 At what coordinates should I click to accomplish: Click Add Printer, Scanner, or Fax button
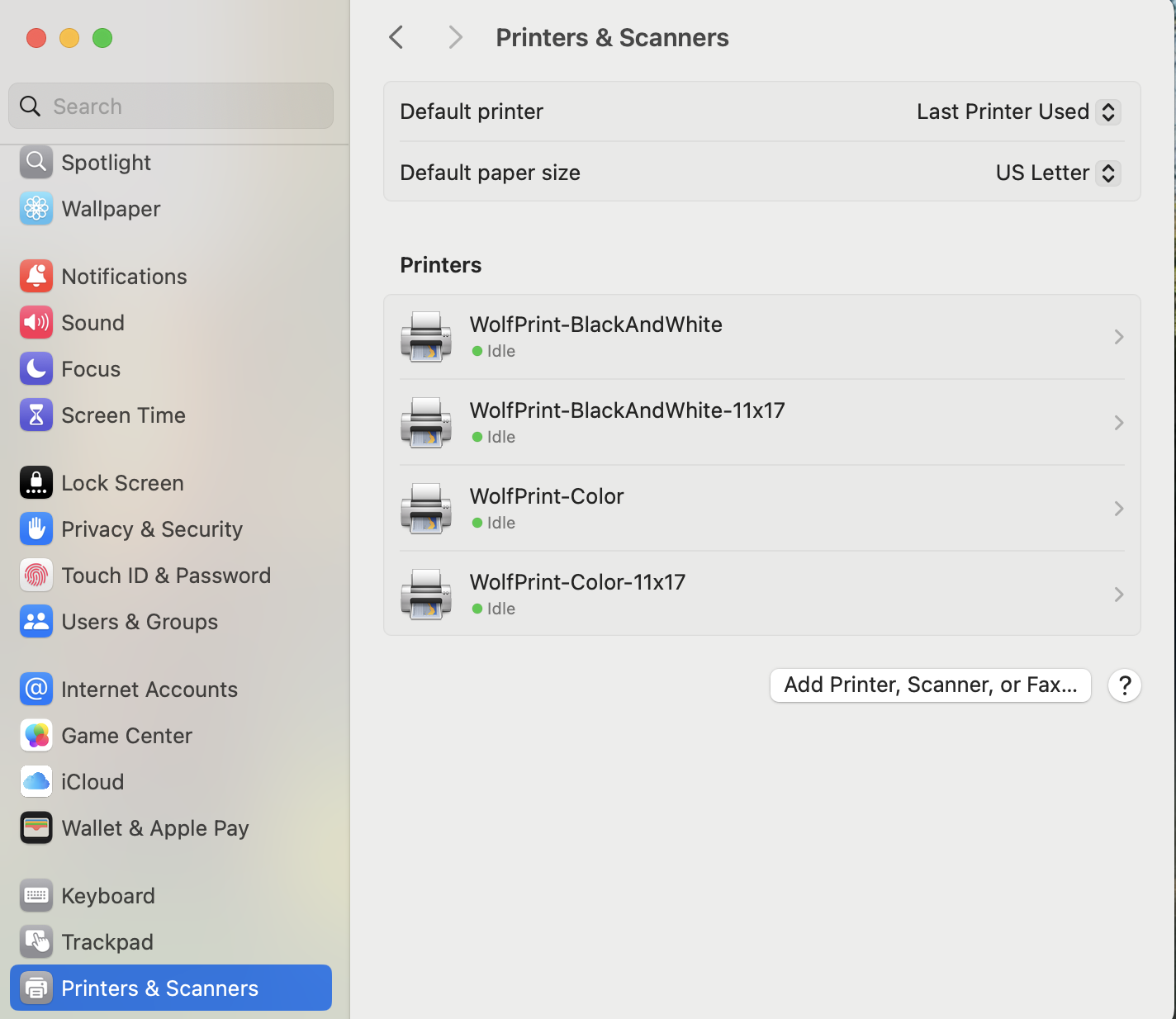[930, 685]
